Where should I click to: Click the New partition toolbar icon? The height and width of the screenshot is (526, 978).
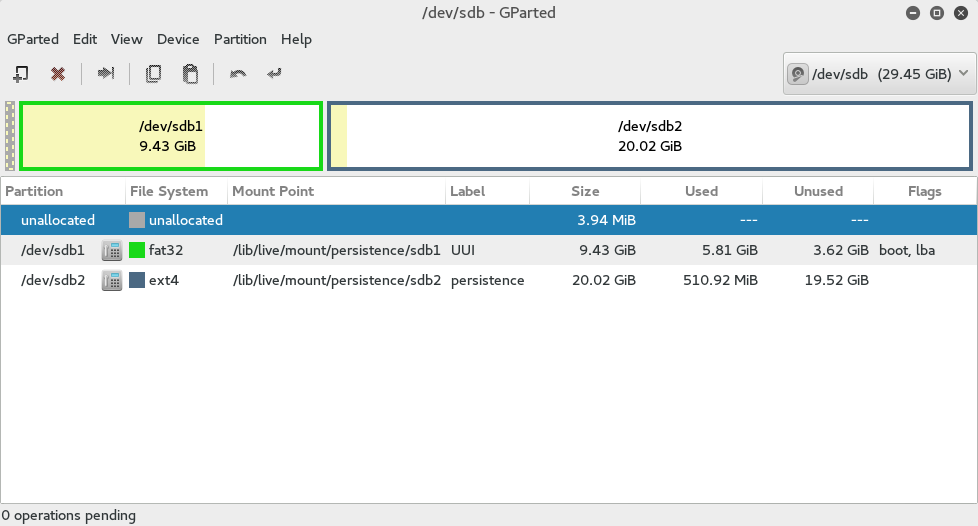(21, 74)
